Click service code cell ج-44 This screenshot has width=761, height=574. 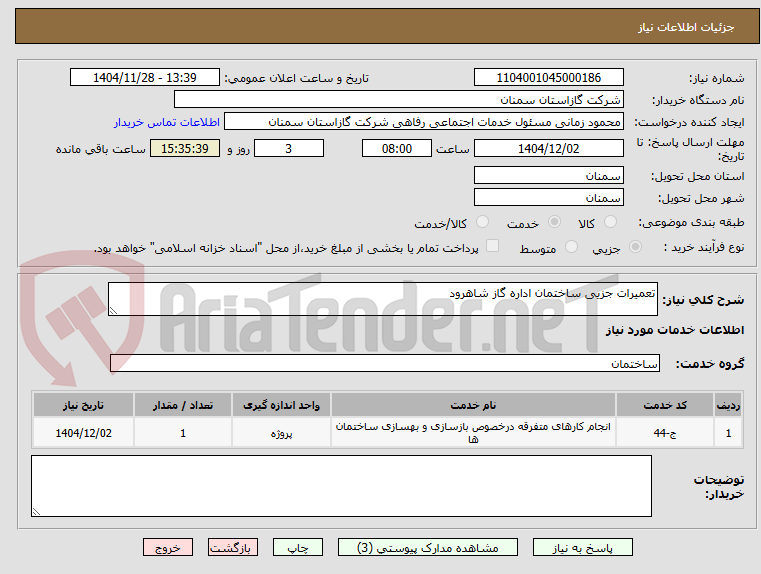coord(665,433)
